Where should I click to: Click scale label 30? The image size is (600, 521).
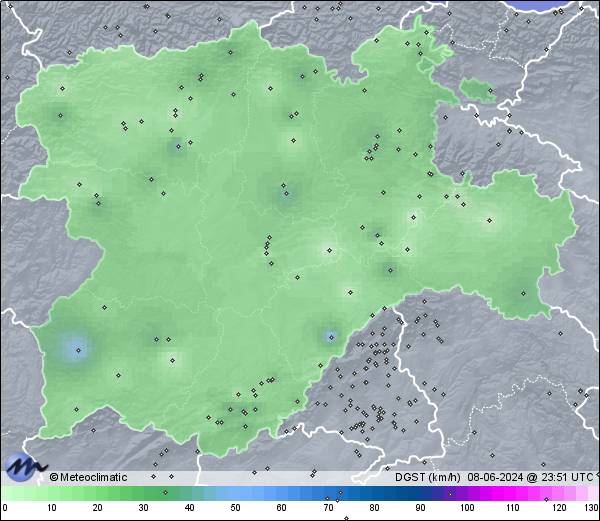pos(143,508)
